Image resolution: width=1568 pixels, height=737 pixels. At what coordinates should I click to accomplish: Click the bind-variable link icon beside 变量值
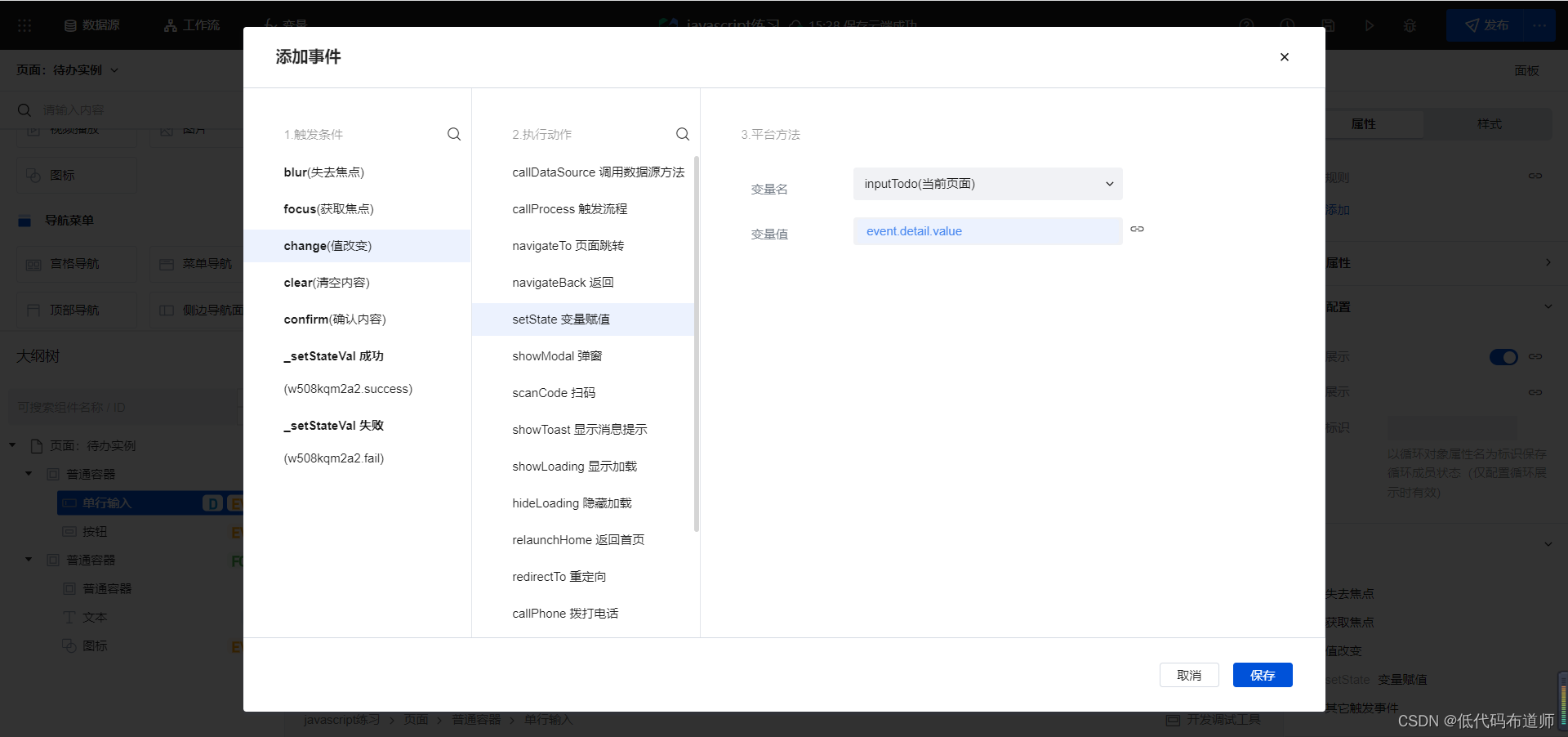point(1137,230)
